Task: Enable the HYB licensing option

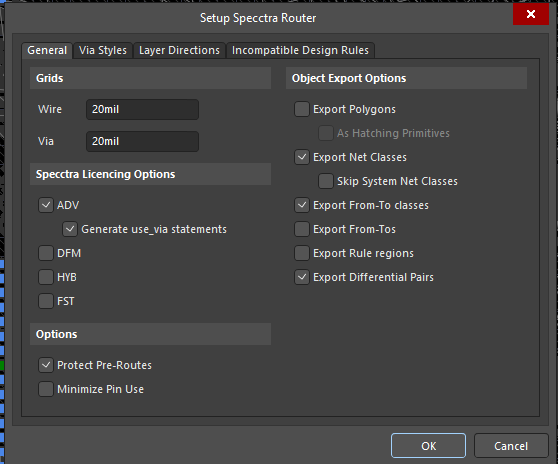Action: (x=46, y=277)
